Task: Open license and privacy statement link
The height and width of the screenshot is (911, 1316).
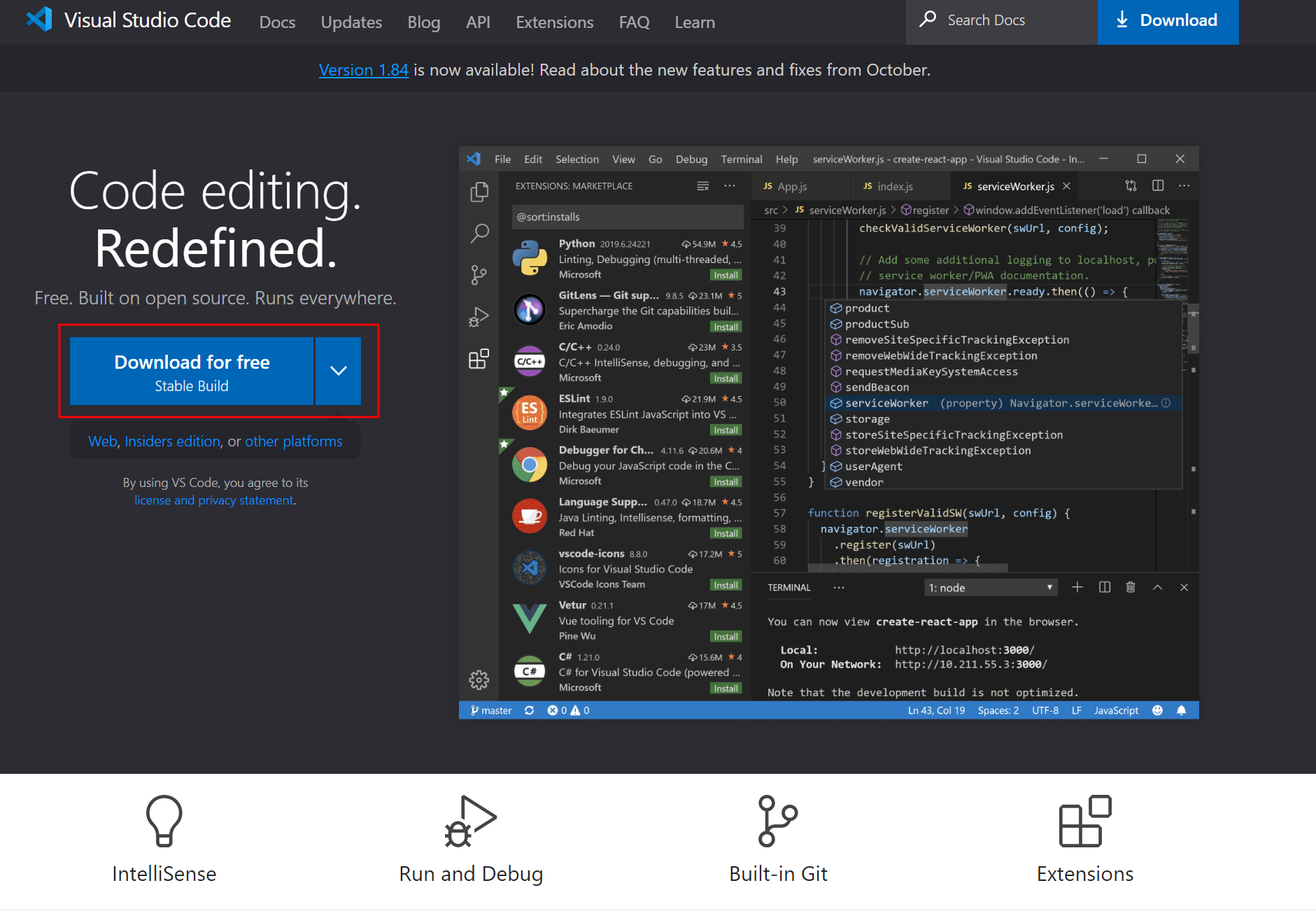Action: 214,500
